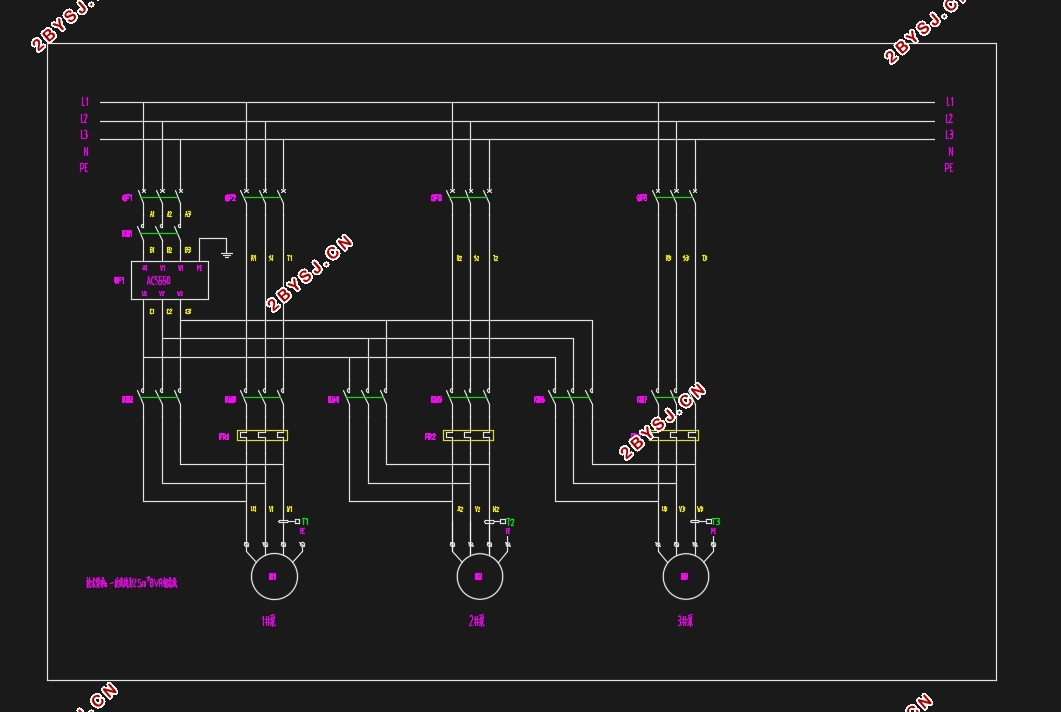The image size is (1061, 712).
Task: Click the "FR2" label text
Action: coord(430,437)
